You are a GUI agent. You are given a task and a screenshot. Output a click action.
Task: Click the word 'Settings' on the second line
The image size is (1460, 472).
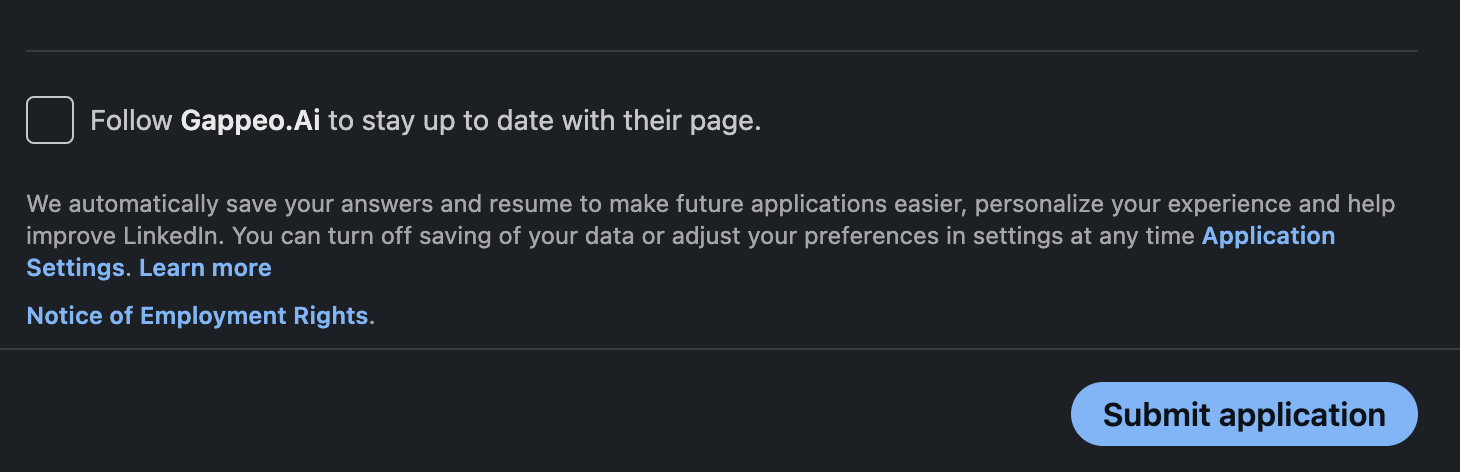(x=75, y=268)
